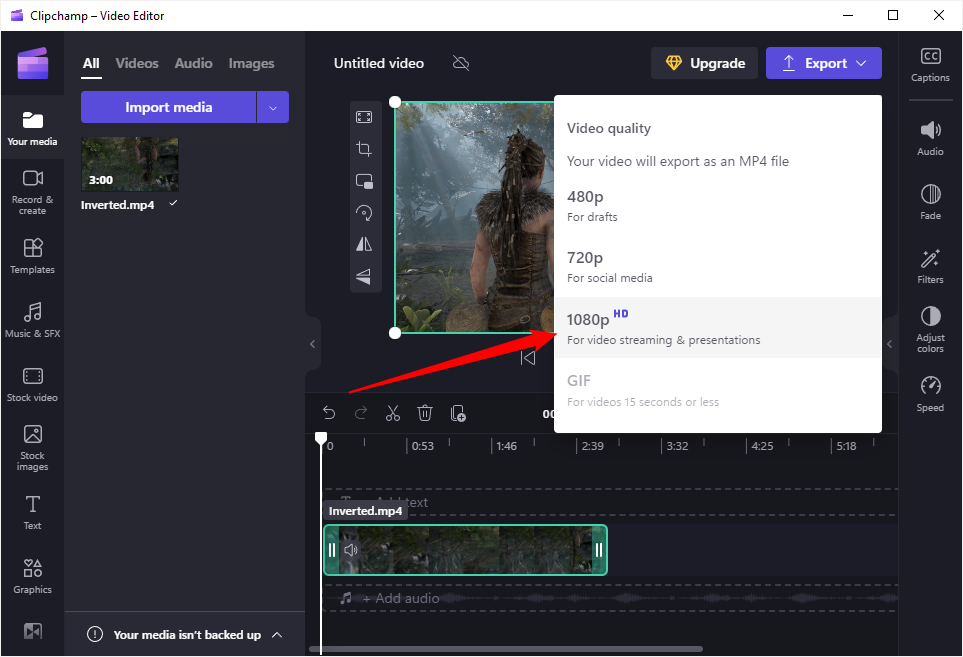
Task: Open the Export dropdown arrow
Action: [861, 62]
